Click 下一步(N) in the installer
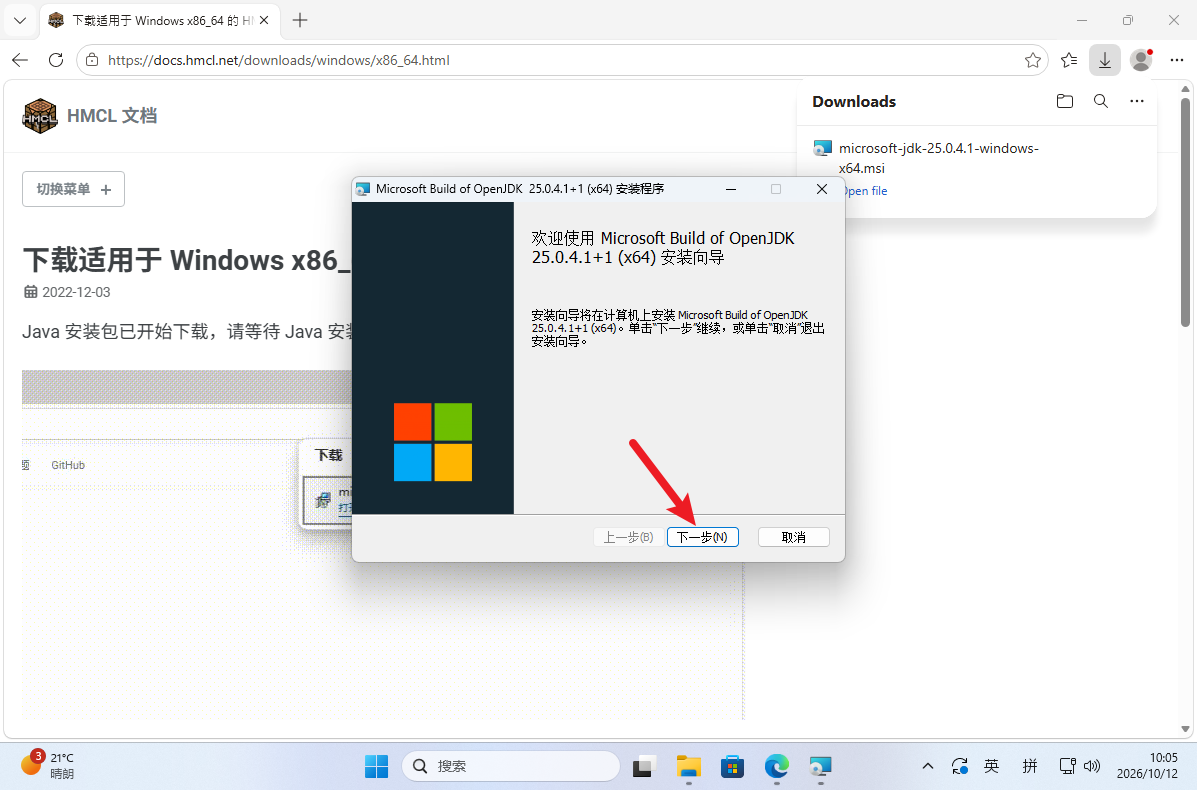 pos(702,537)
